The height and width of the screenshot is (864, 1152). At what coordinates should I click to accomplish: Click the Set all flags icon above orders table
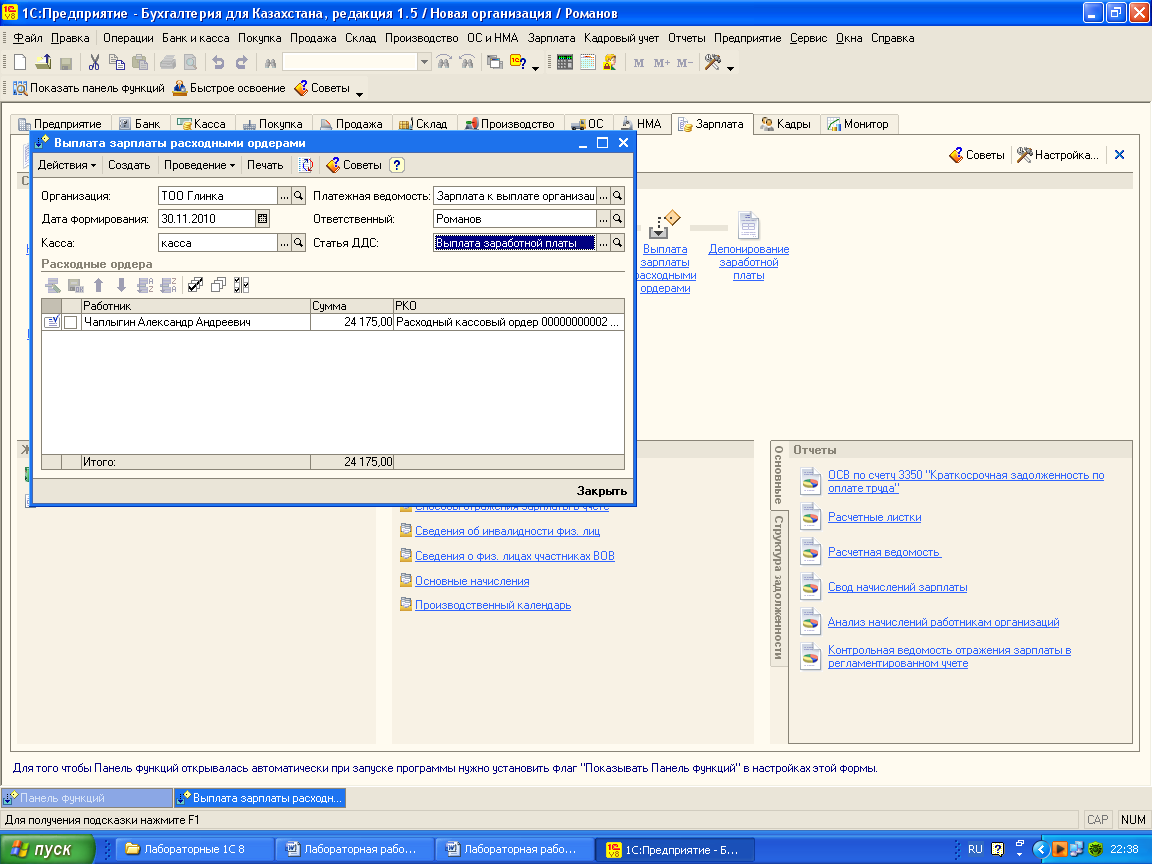(x=195, y=285)
